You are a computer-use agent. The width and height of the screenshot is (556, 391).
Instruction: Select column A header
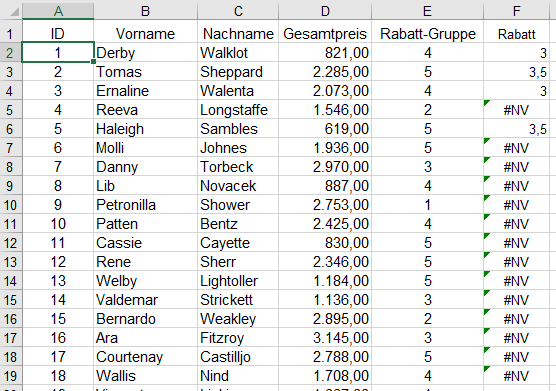coord(58,11)
